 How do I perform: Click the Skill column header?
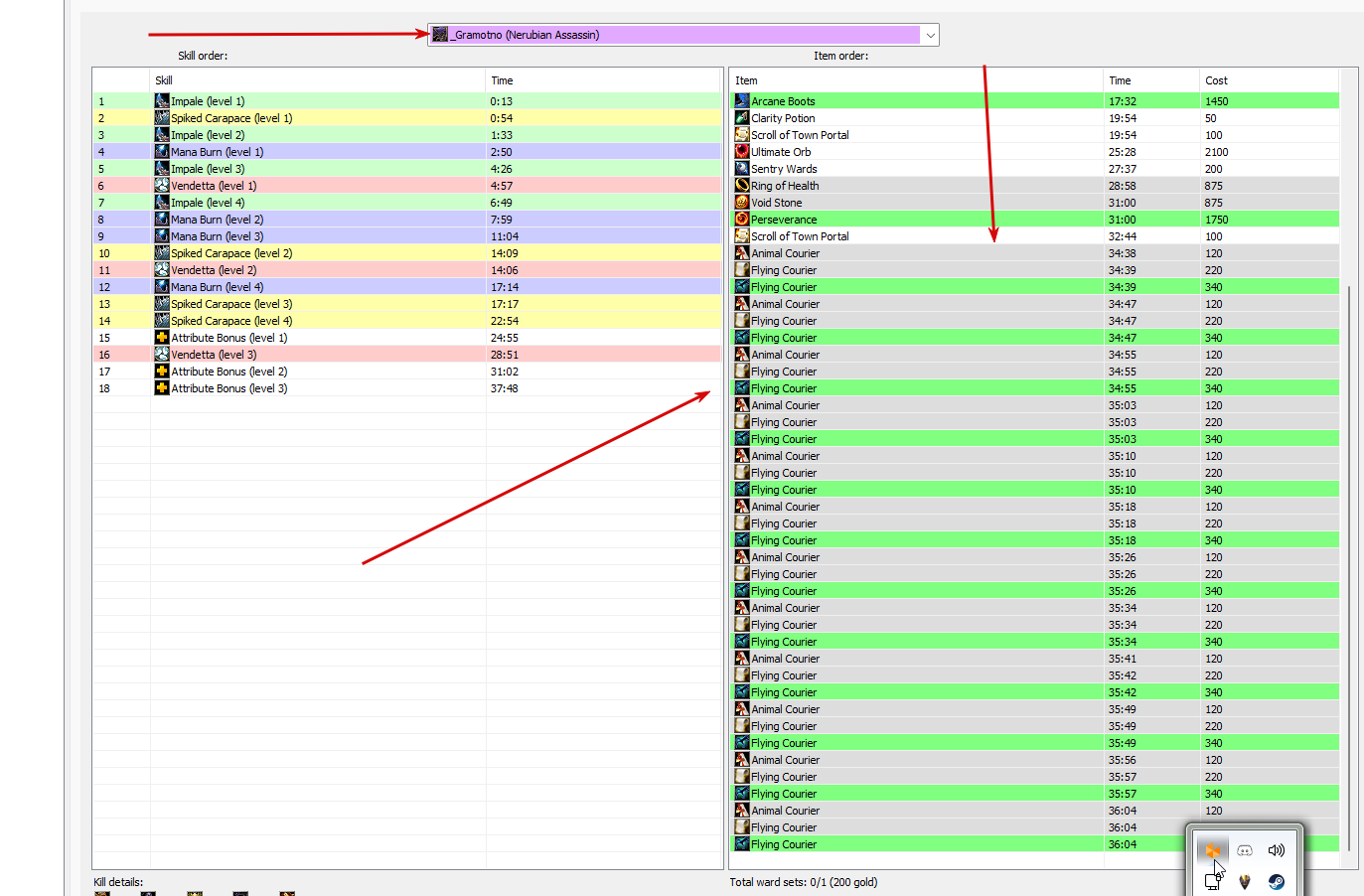[x=318, y=80]
